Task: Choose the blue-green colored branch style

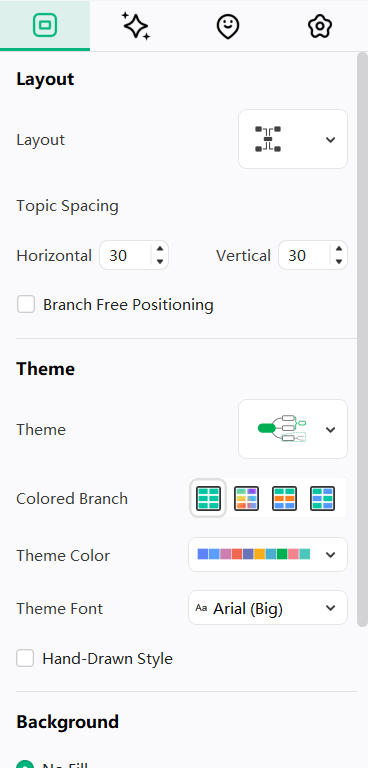Action: click(322, 499)
